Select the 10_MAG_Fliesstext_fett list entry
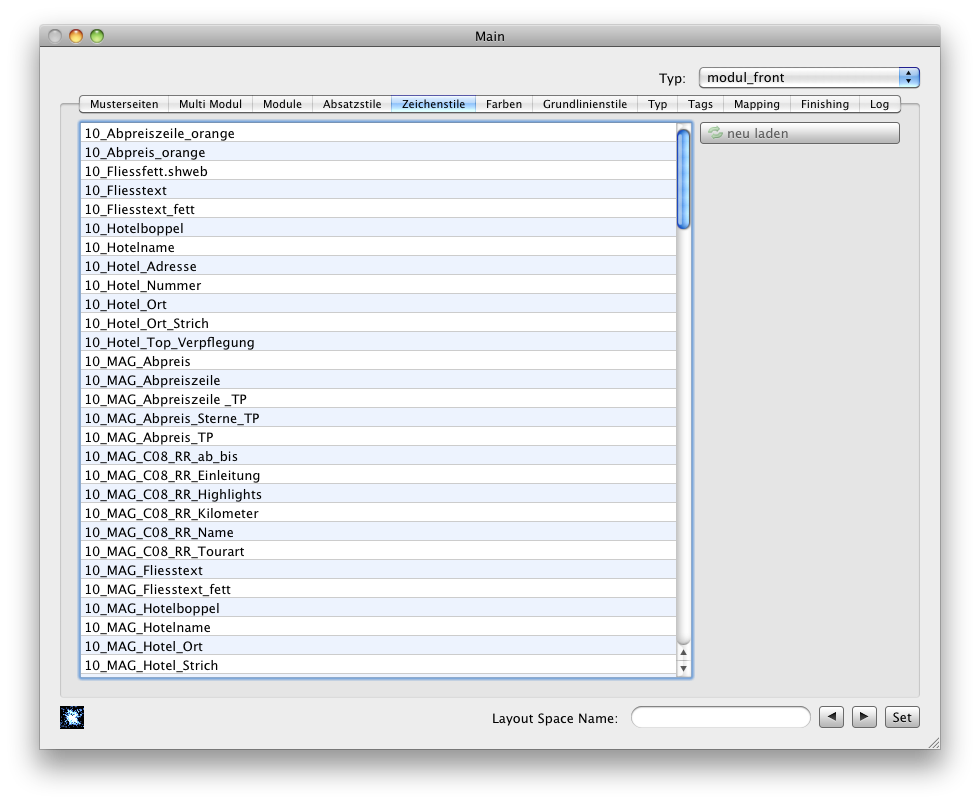980x804 pixels. coord(158,589)
